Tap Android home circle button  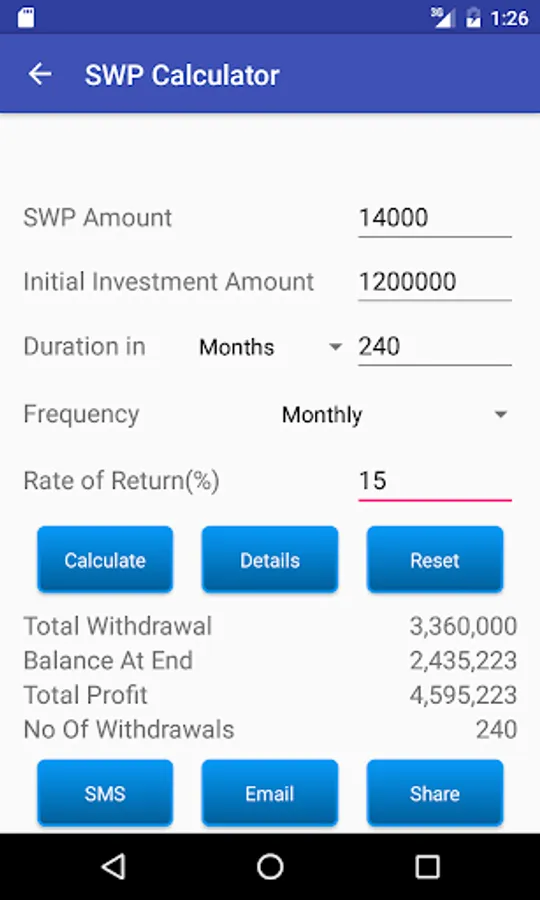point(270,866)
